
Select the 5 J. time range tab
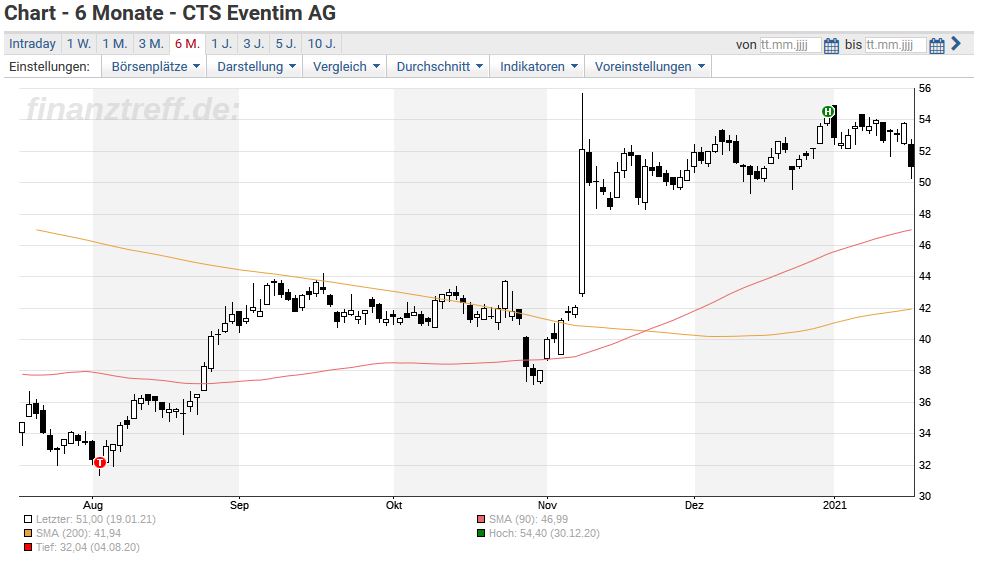(x=286, y=44)
